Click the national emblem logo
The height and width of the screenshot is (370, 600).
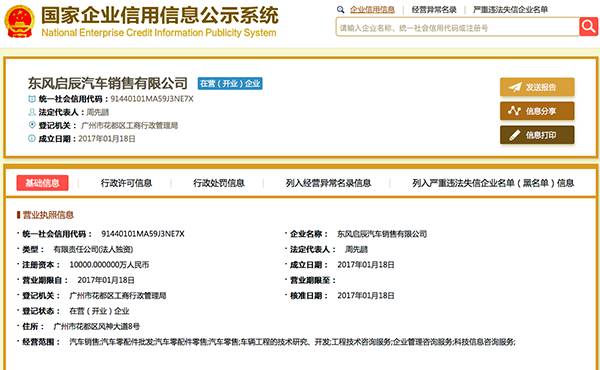(x=19, y=21)
